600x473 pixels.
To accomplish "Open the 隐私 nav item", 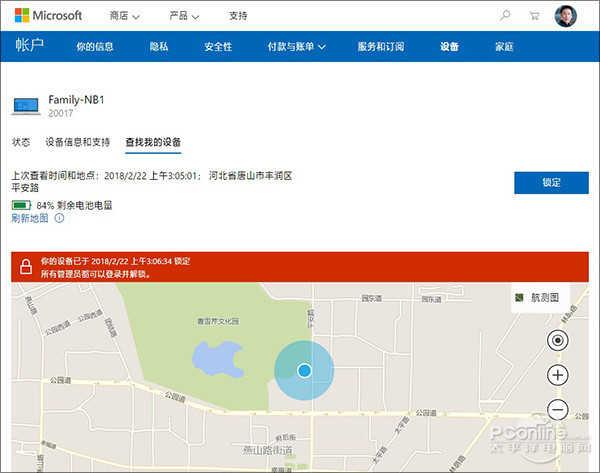I will [159, 47].
